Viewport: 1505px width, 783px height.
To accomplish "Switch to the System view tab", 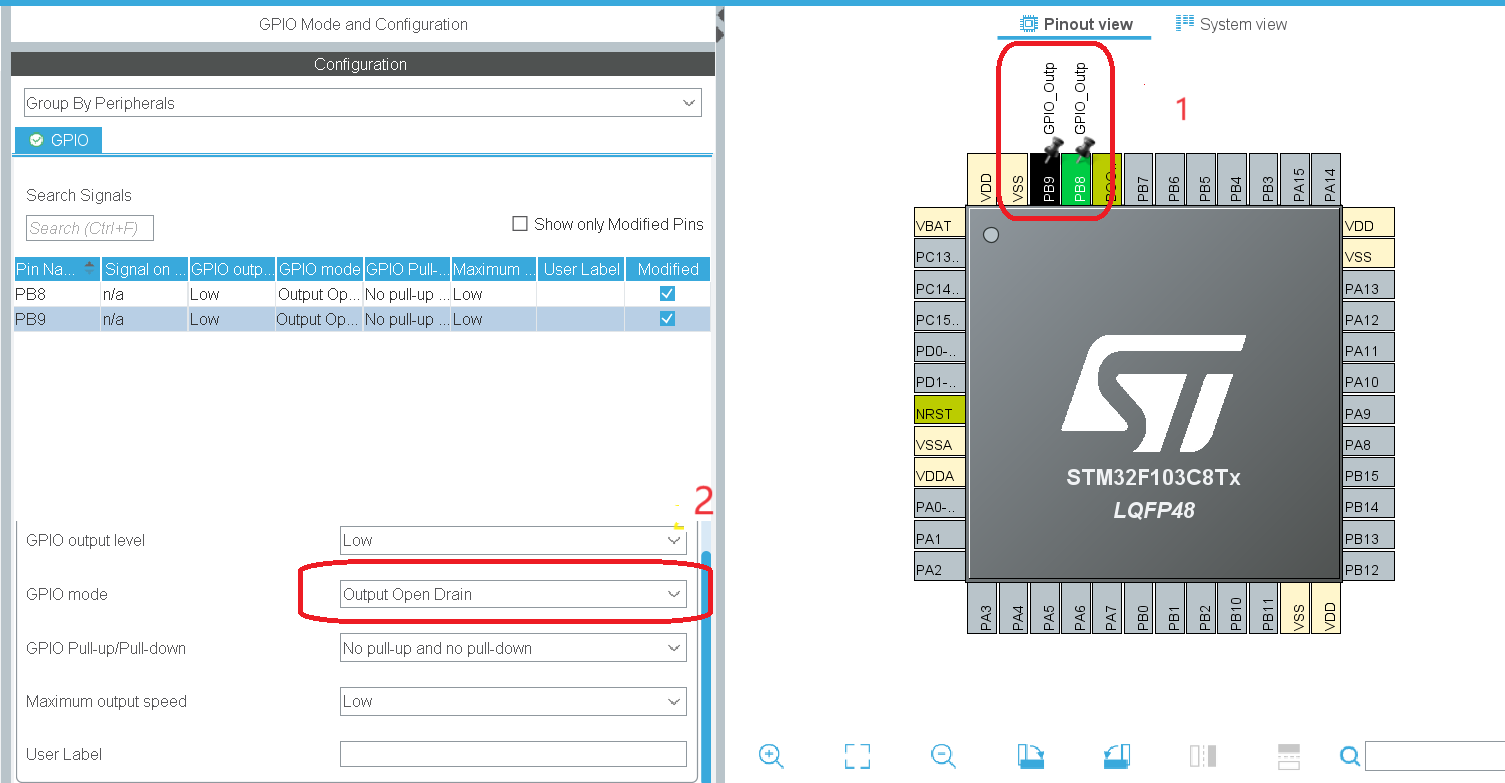I will pyautogui.click(x=1231, y=23).
